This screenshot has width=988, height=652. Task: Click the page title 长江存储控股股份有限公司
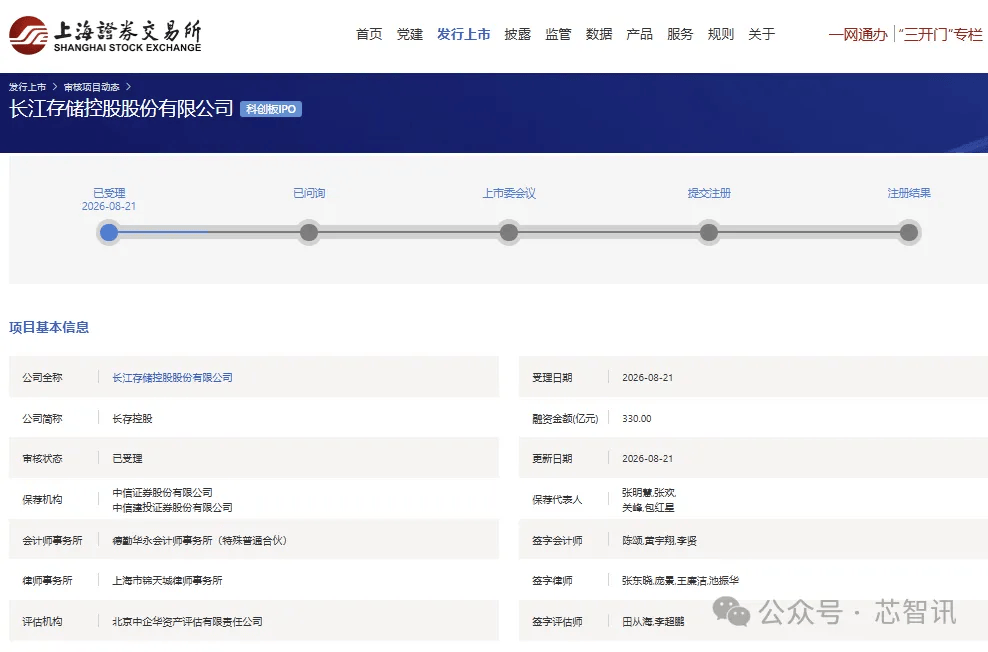click(x=121, y=108)
